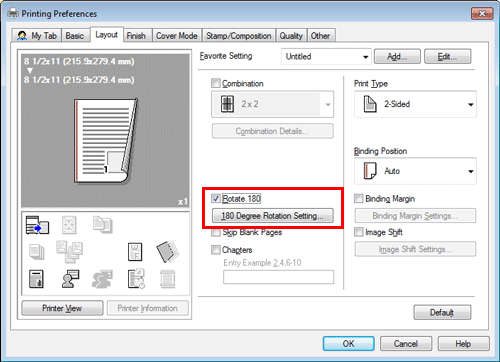The height and width of the screenshot is (362, 500).
Task: Tick the Skip Blank Pages checkbox
Action: coord(216,232)
